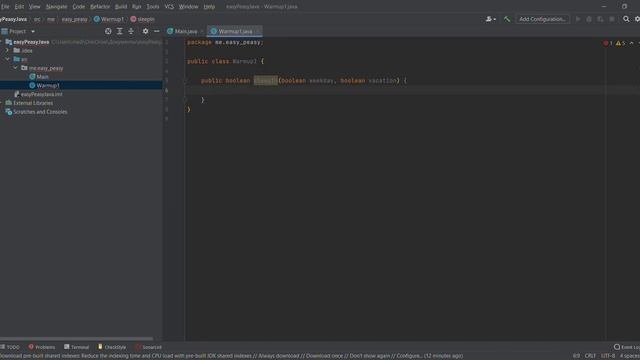This screenshot has height=360, width=640.
Task: Click the Run play icon
Action: (578, 19)
